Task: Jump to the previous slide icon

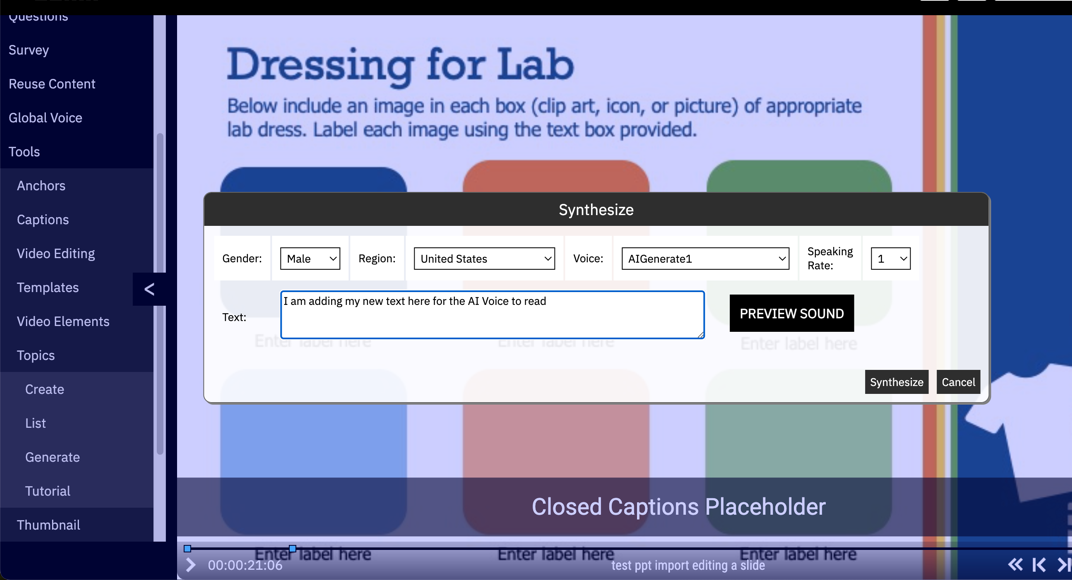Action: [1039, 564]
